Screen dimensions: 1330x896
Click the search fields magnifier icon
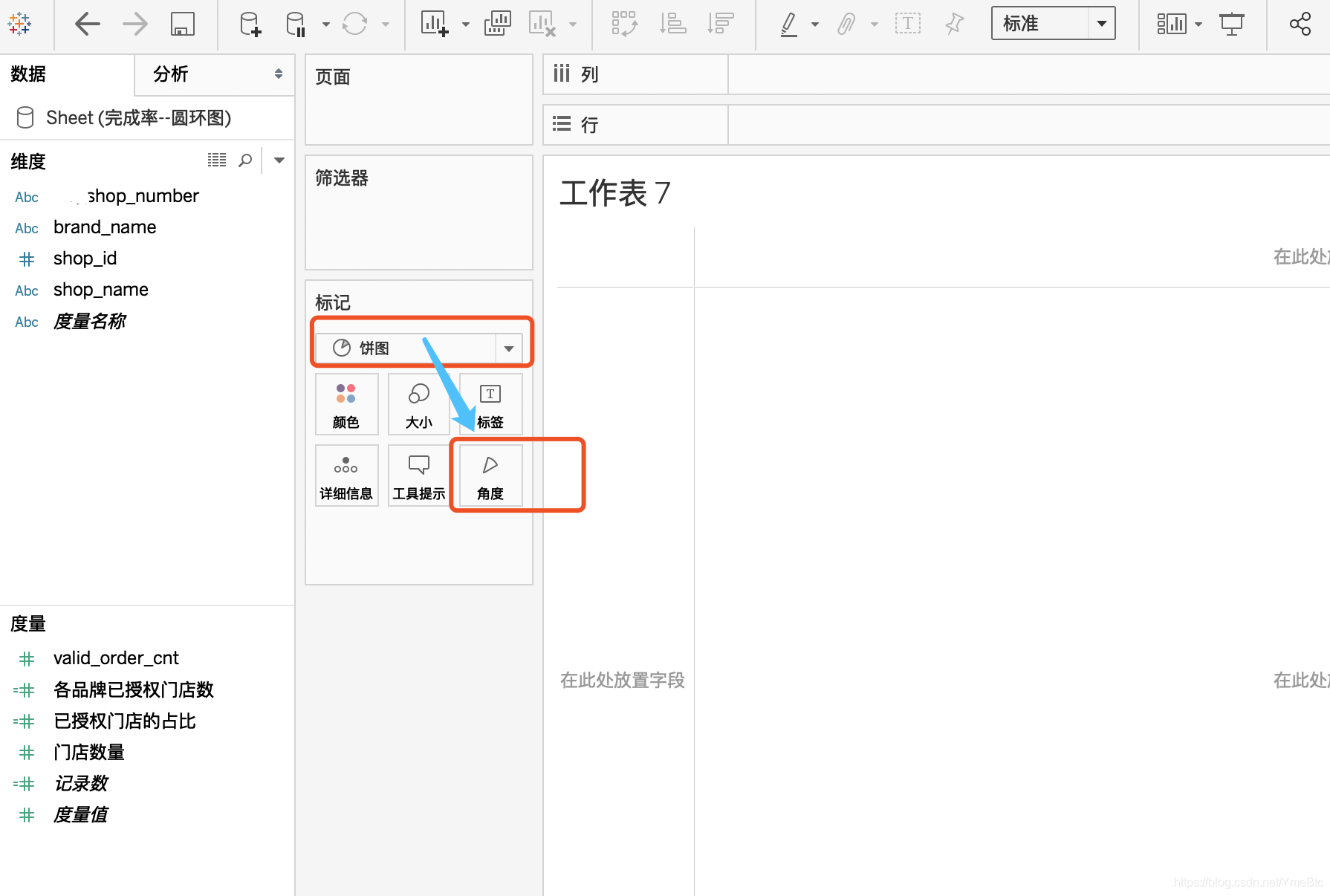(x=245, y=160)
